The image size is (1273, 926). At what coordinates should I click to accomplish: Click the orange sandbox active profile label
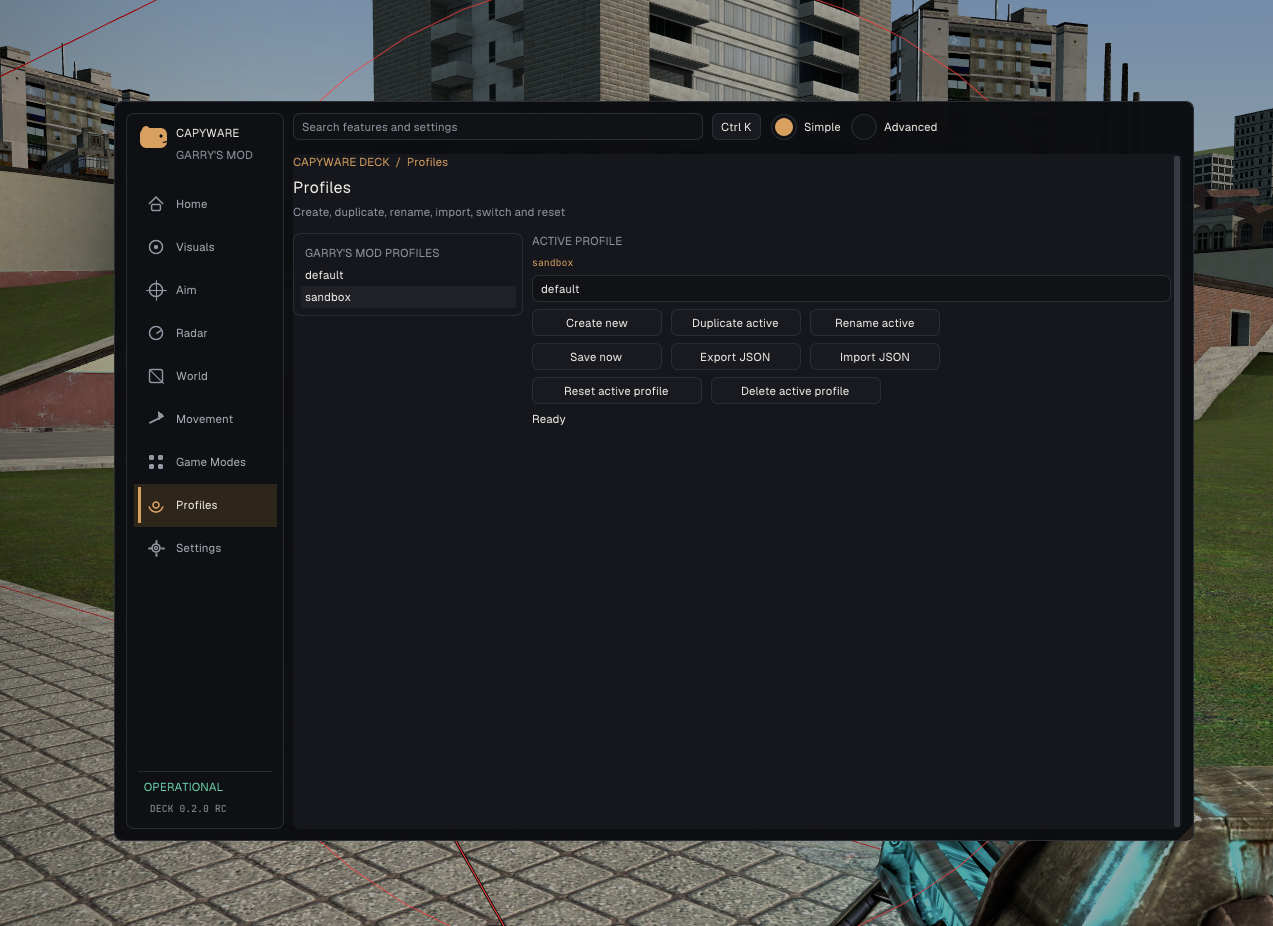[553, 263]
